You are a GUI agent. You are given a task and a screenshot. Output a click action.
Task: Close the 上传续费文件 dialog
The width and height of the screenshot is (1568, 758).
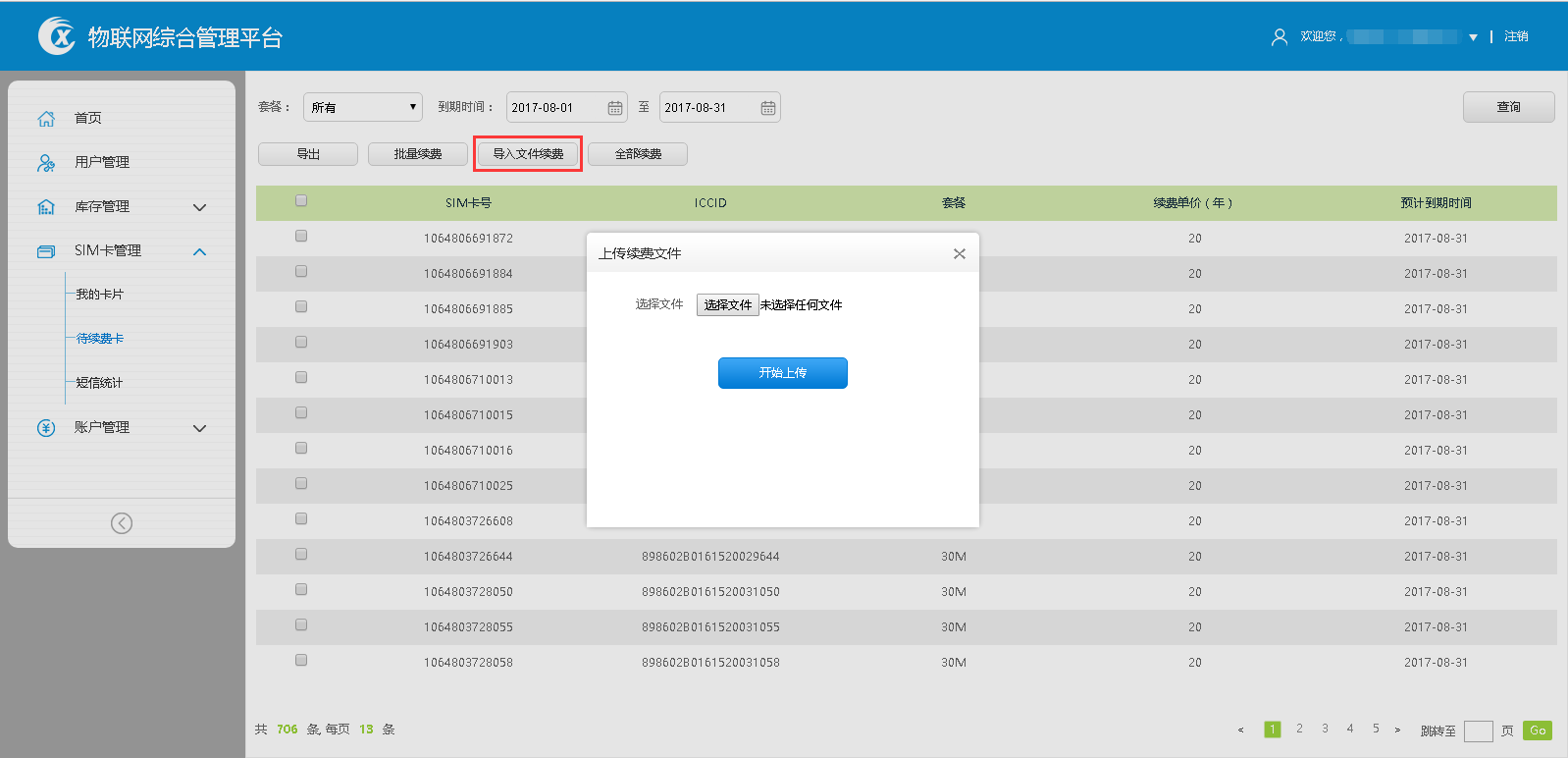coord(960,253)
